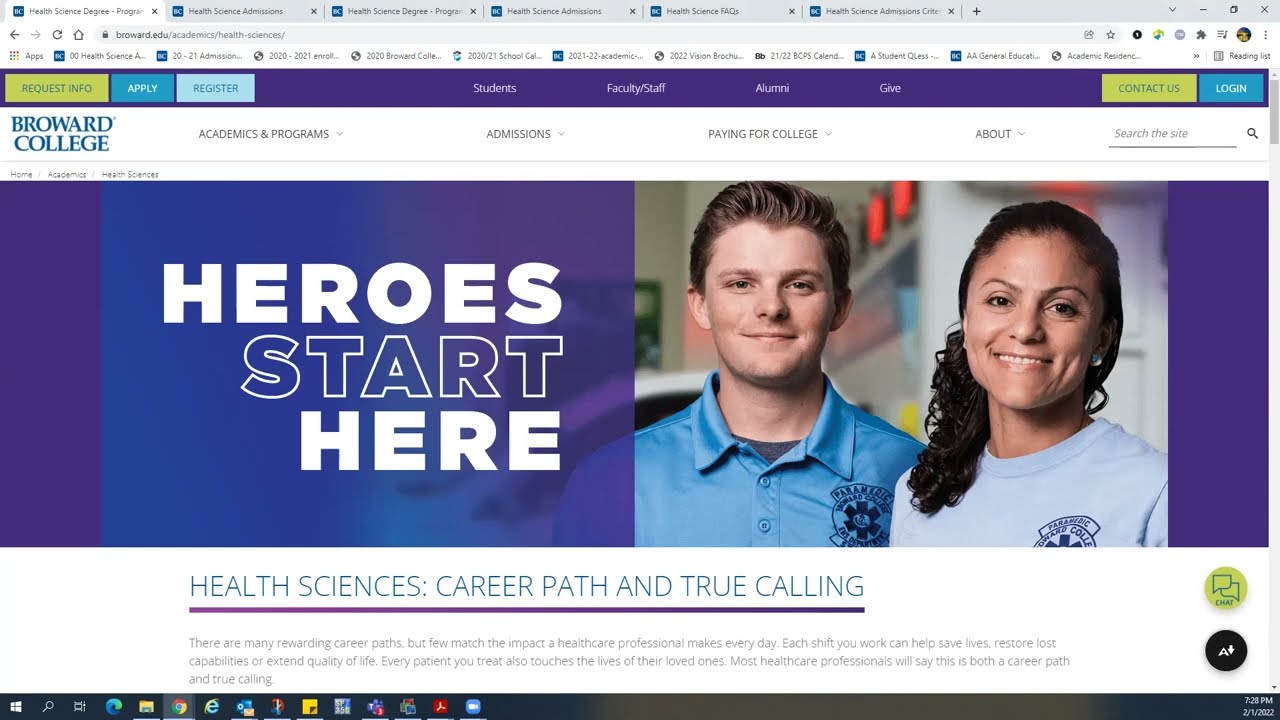This screenshot has width=1280, height=720.
Task: Open 21/22 BCPS Calend... bookmark
Action: click(799, 56)
